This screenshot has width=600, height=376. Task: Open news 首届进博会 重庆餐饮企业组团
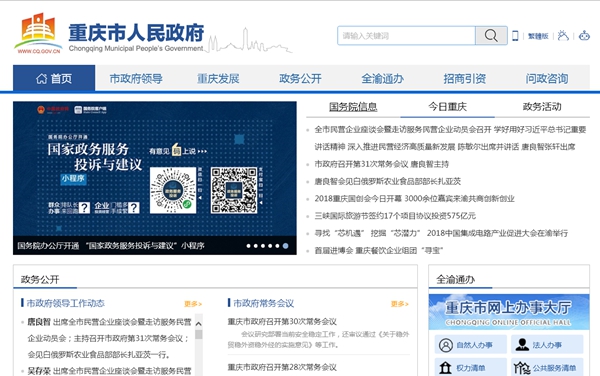coord(378,250)
